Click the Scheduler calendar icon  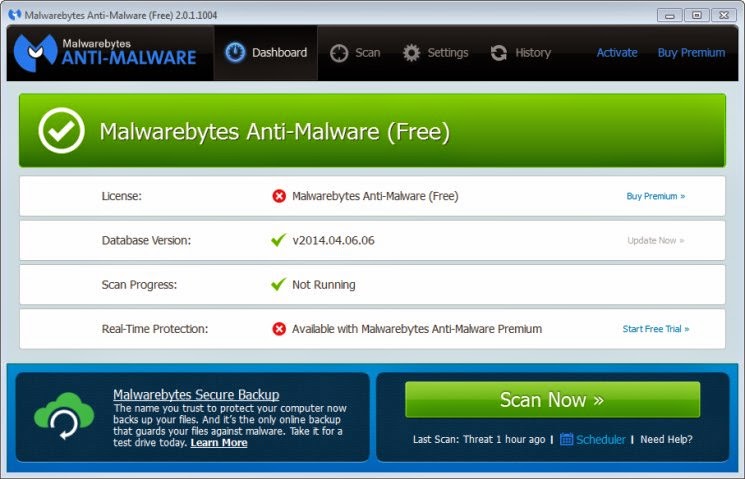[566, 439]
